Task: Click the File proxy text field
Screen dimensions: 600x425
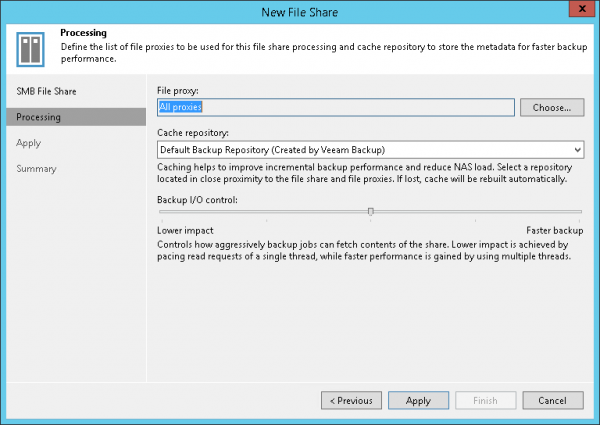Action: tap(335, 107)
